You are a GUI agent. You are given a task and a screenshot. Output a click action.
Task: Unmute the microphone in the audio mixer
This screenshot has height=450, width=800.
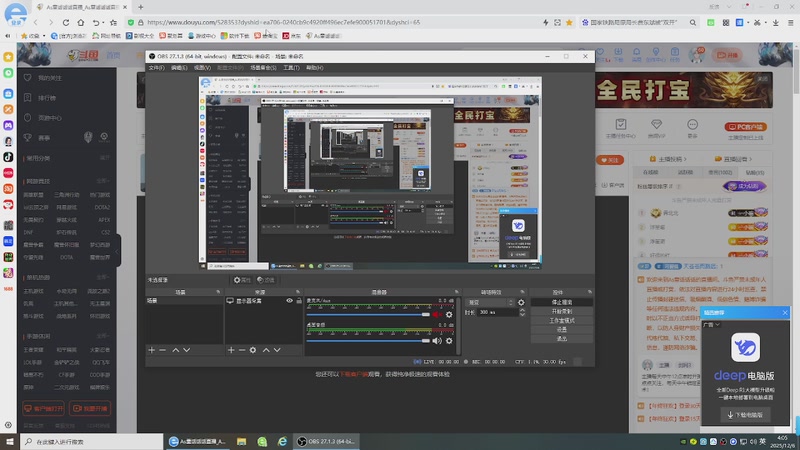437,315
